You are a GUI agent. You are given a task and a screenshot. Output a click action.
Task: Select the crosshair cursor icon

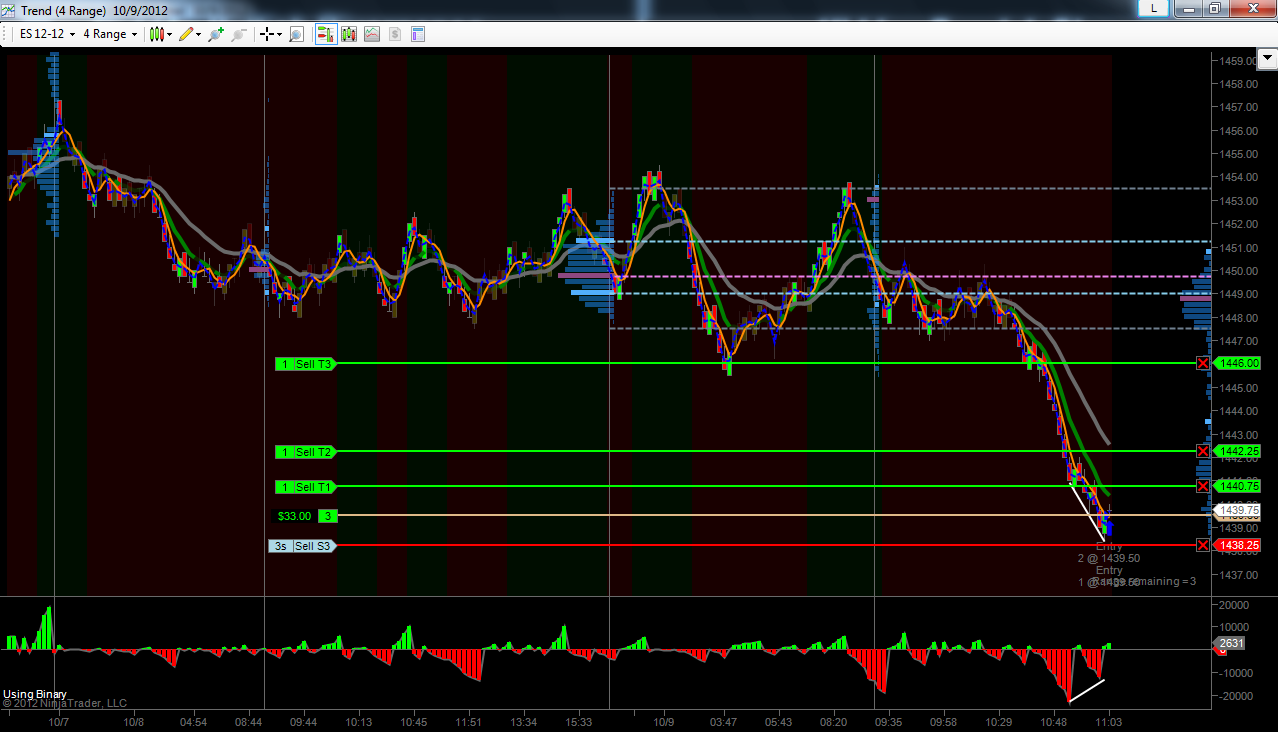pos(266,34)
